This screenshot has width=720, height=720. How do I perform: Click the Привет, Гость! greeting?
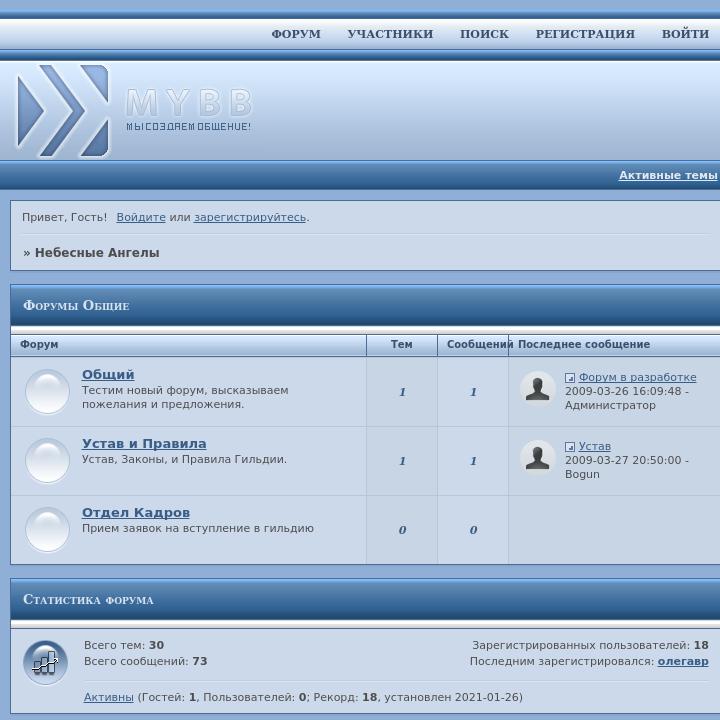(64, 217)
